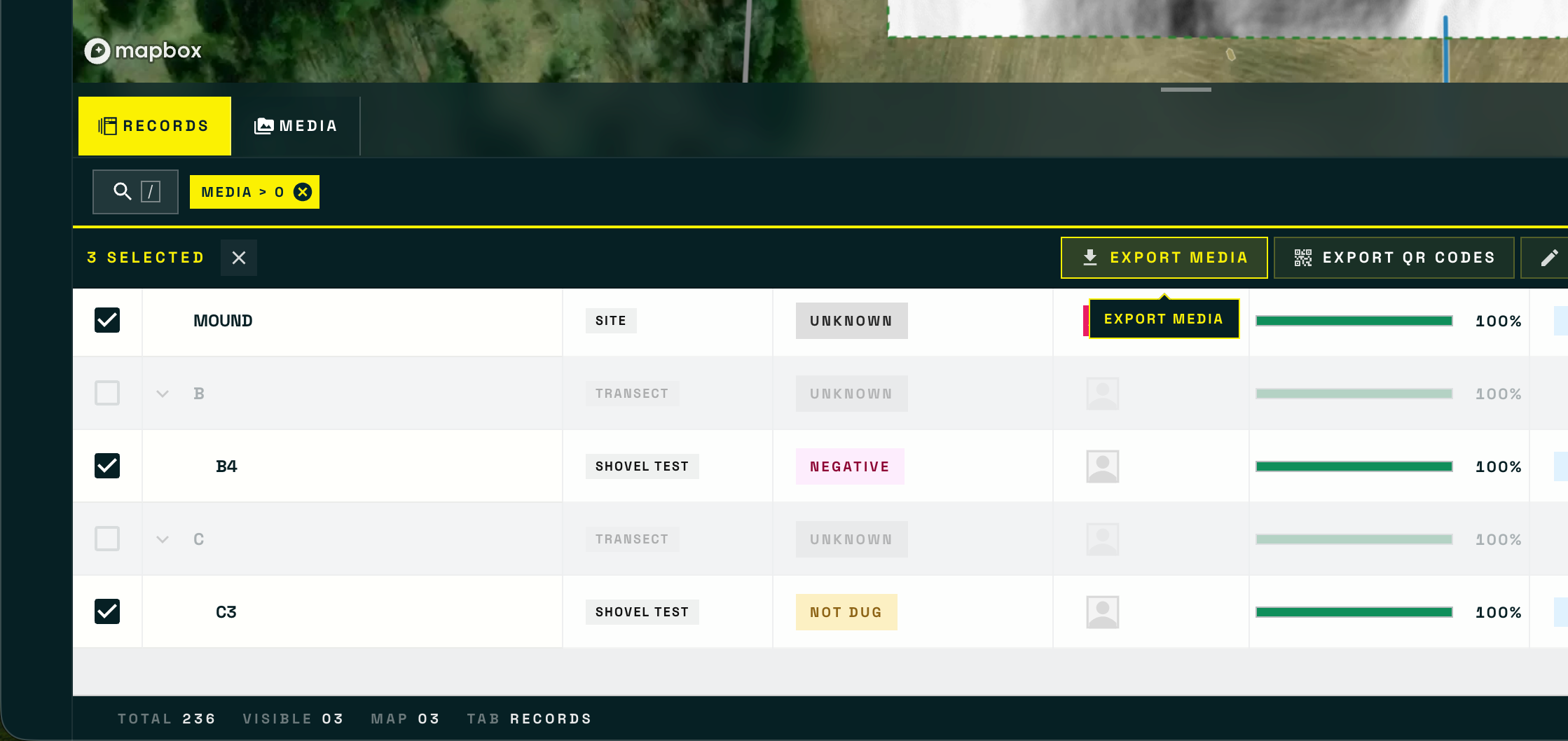Click the TOTAL 236 status entry
Image resolution: width=1568 pixels, height=741 pixels.
tap(167, 719)
